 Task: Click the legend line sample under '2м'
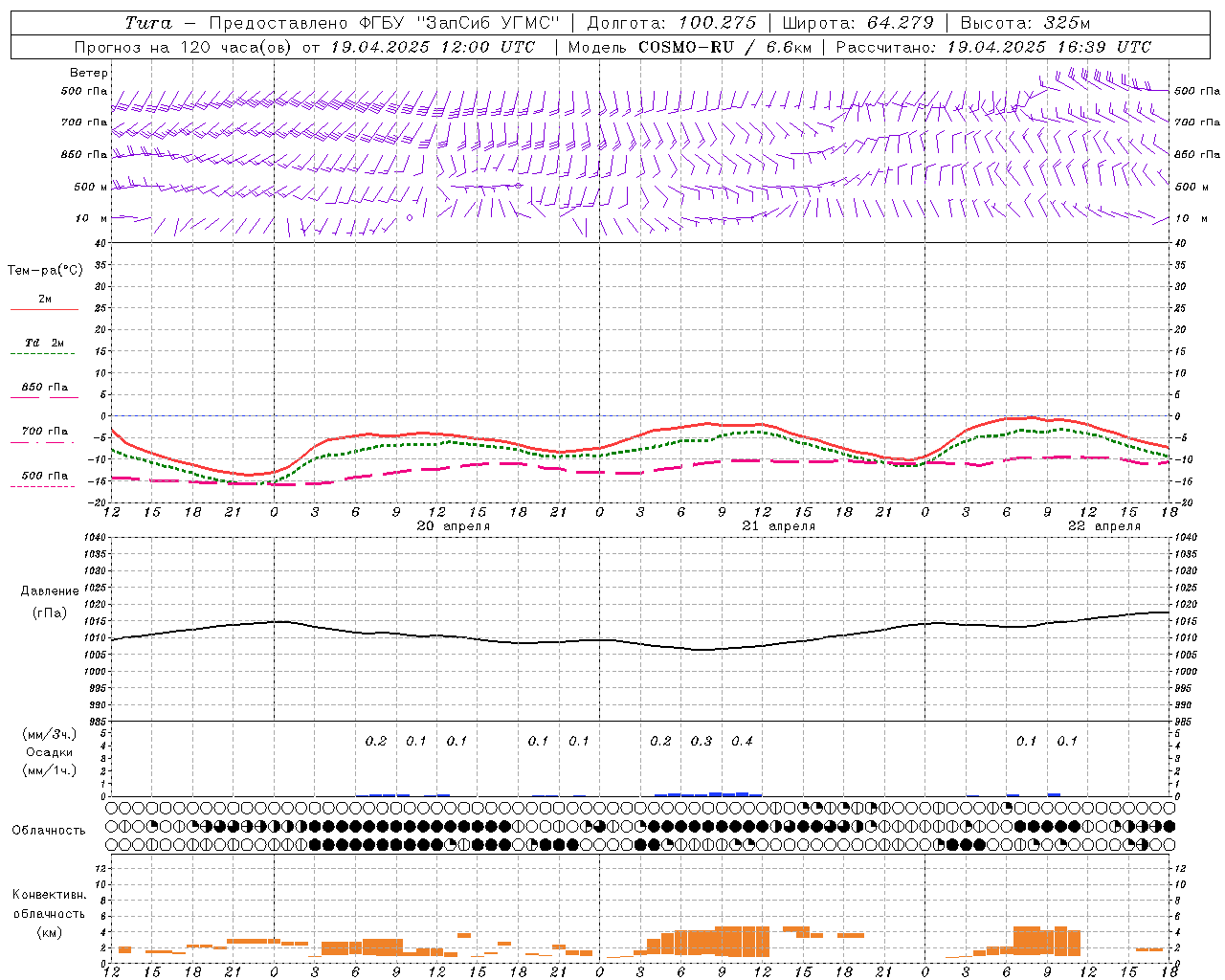44,310
